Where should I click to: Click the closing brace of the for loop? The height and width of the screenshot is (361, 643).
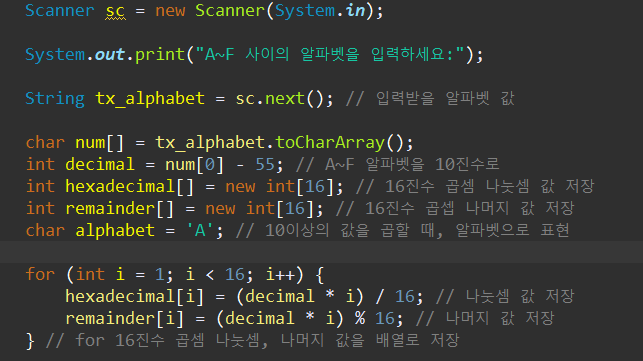30,341
